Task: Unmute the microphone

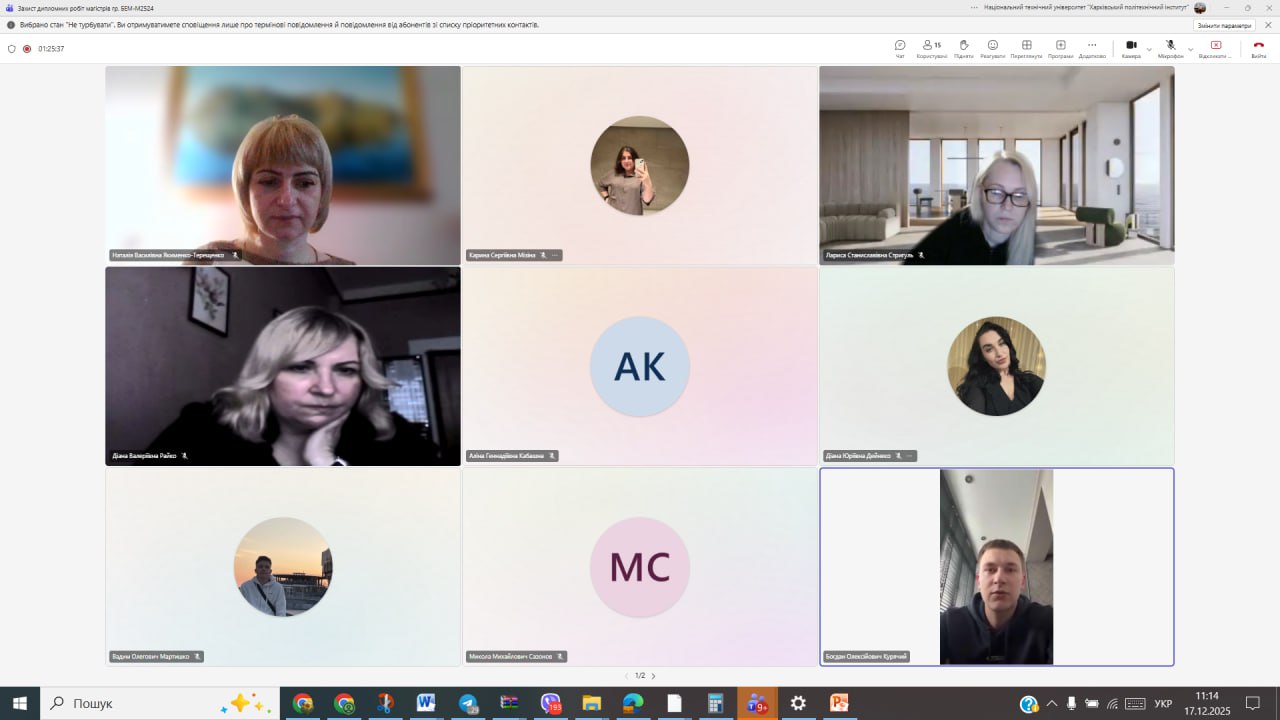Action: click(1170, 48)
